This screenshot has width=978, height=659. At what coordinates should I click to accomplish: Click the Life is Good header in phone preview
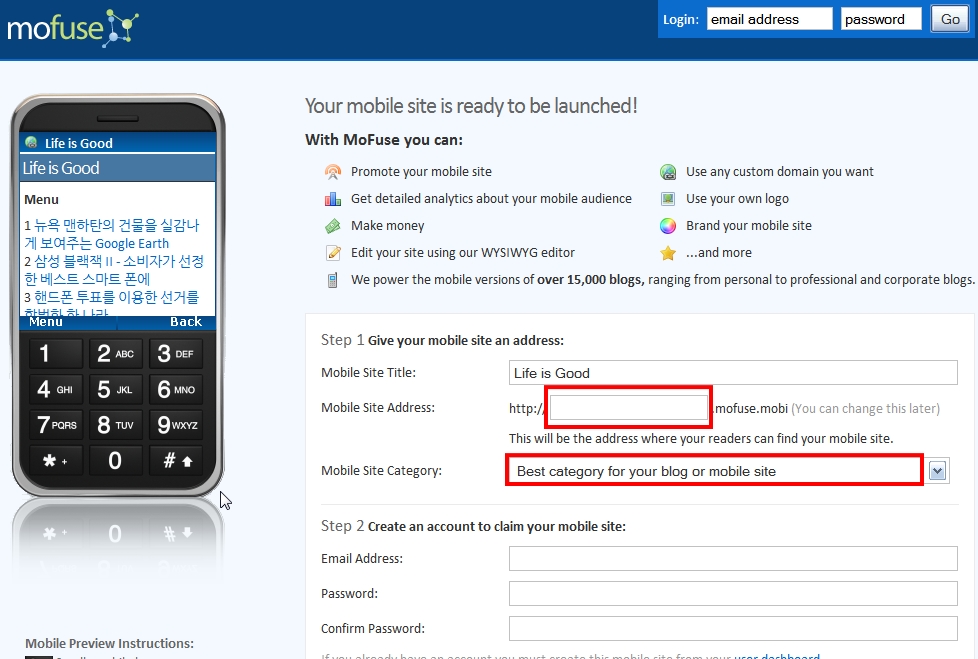(117, 168)
